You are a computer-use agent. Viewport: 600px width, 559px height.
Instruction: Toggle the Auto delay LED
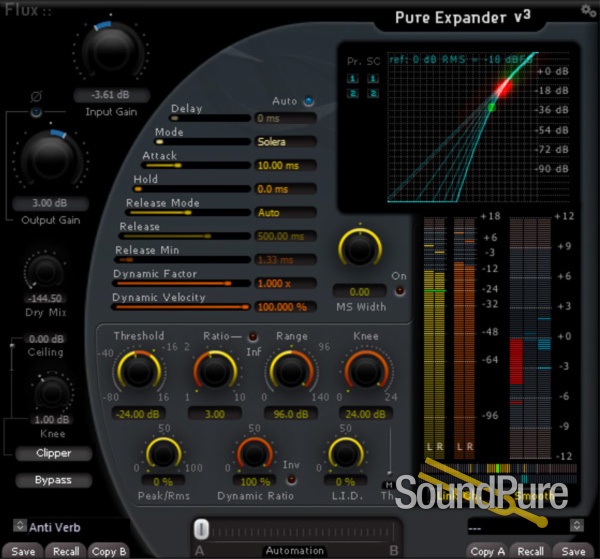308,101
